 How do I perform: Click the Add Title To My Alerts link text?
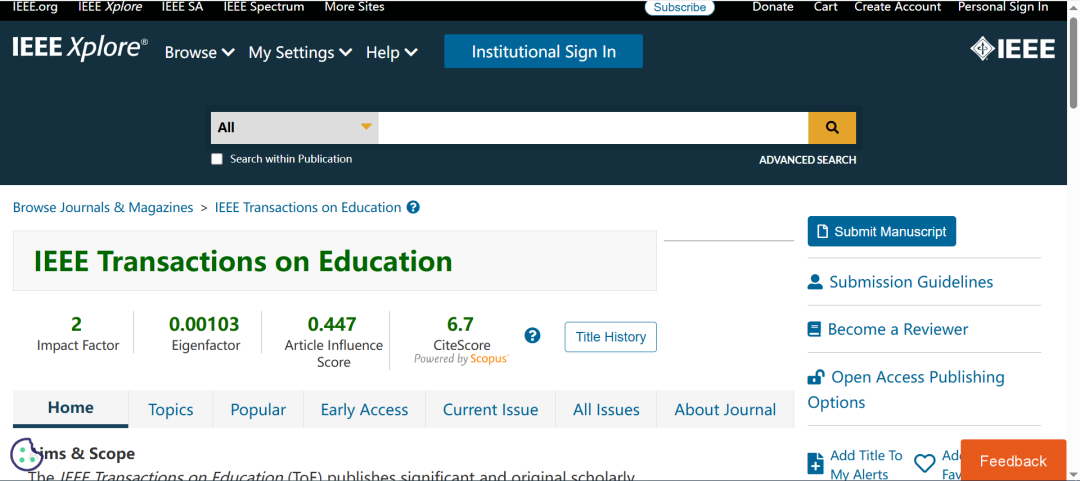click(866, 464)
